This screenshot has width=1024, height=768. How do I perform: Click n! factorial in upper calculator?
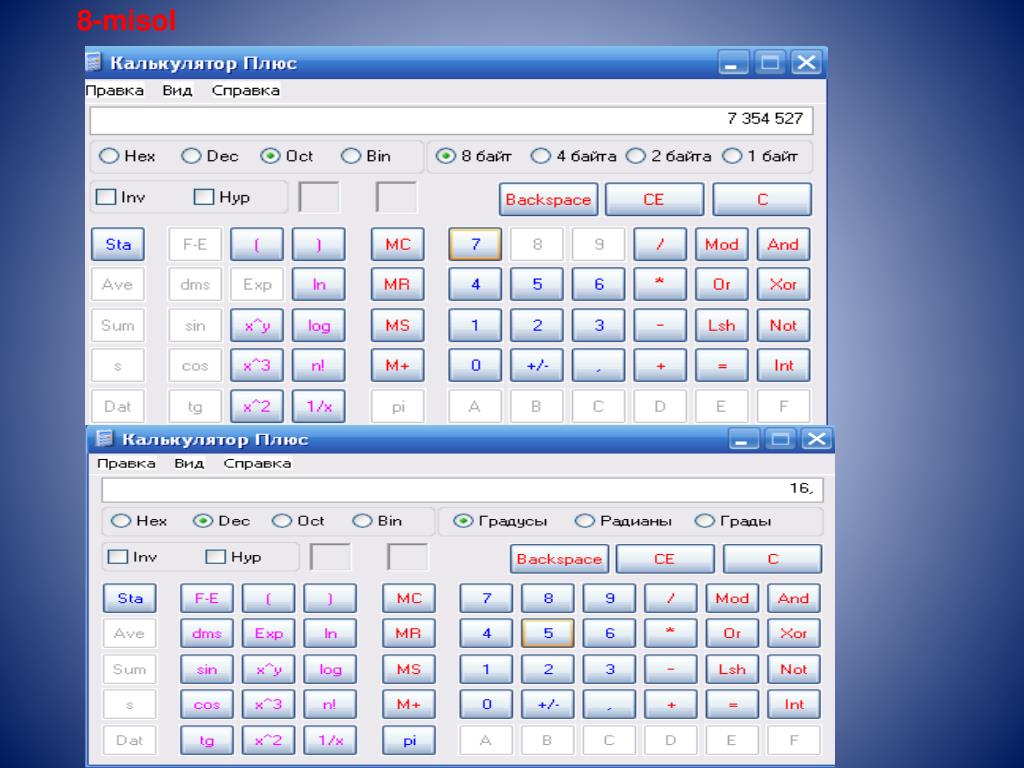(x=319, y=366)
